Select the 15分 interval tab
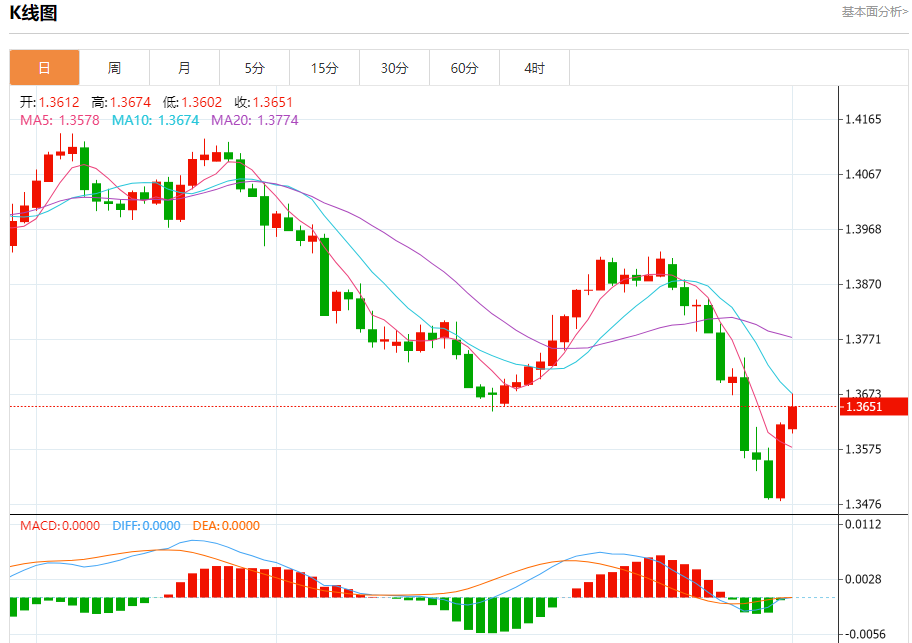The width and height of the screenshot is (912, 643). [x=324, y=68]
